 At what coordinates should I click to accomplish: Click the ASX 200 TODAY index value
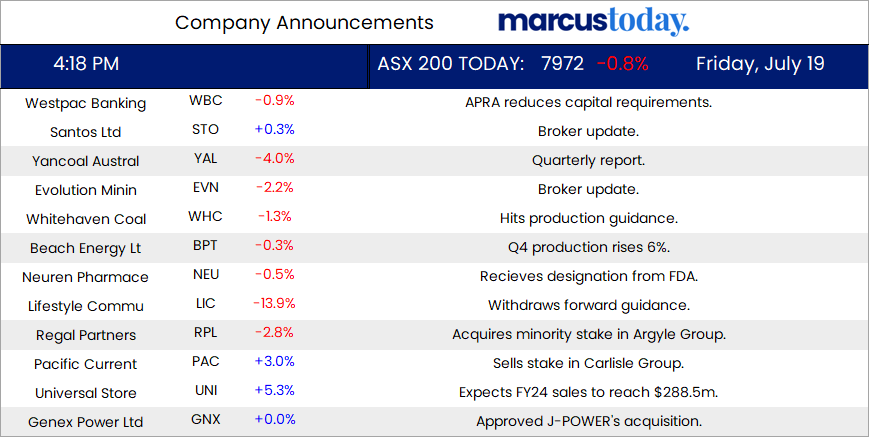[x=562, y=64]
